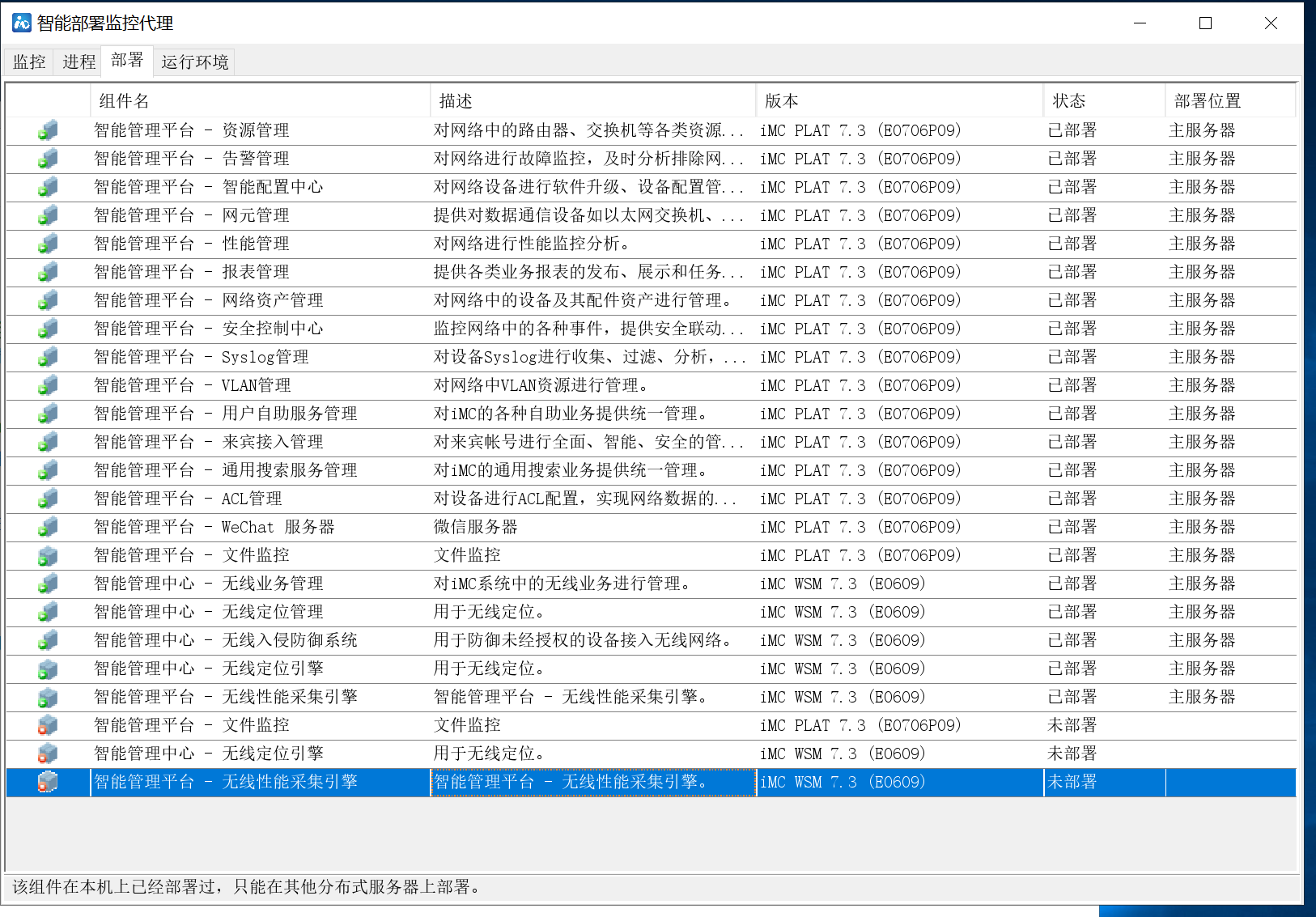Select red icon of undeployed 文件监控 row
This screenshot has height=917, width=1316.
48,725
